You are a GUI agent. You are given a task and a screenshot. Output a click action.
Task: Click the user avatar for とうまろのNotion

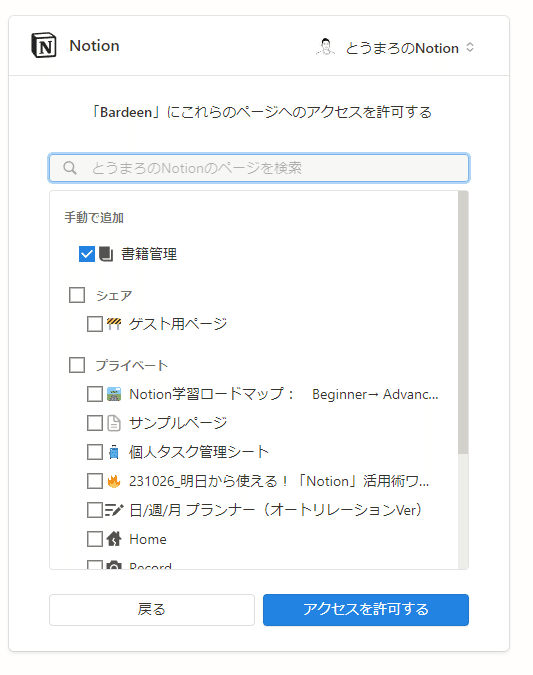click(325, 47)
